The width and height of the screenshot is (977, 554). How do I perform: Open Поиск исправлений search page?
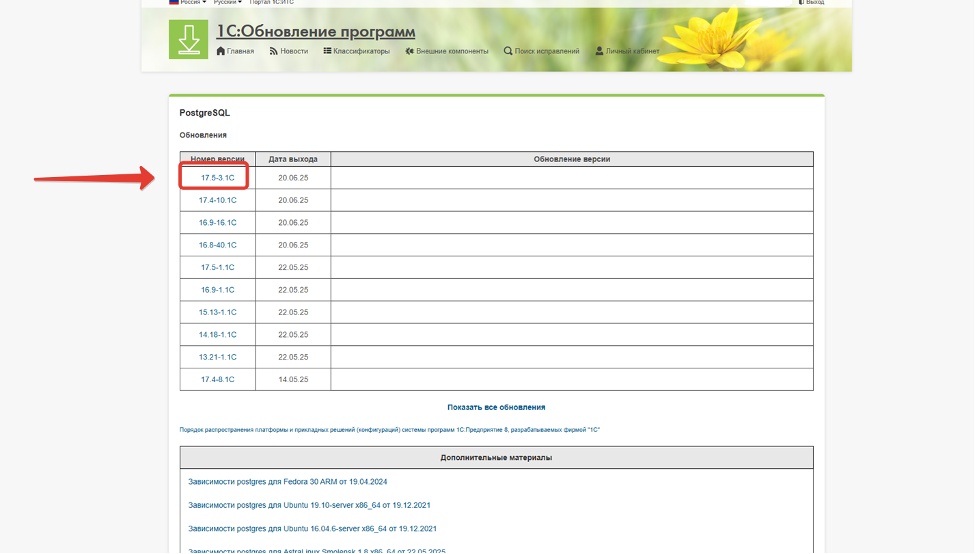click(543, 51)
